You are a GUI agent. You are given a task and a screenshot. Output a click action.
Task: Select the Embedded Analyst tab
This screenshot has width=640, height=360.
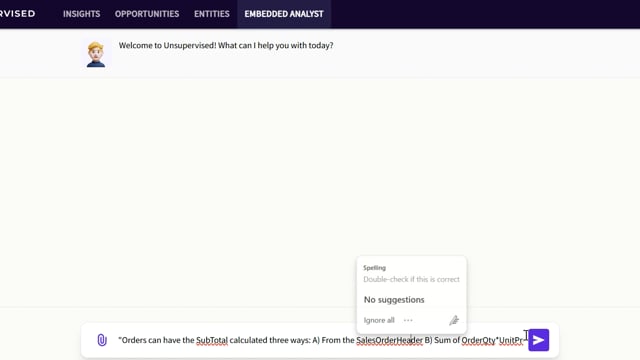tap(284, 14)
